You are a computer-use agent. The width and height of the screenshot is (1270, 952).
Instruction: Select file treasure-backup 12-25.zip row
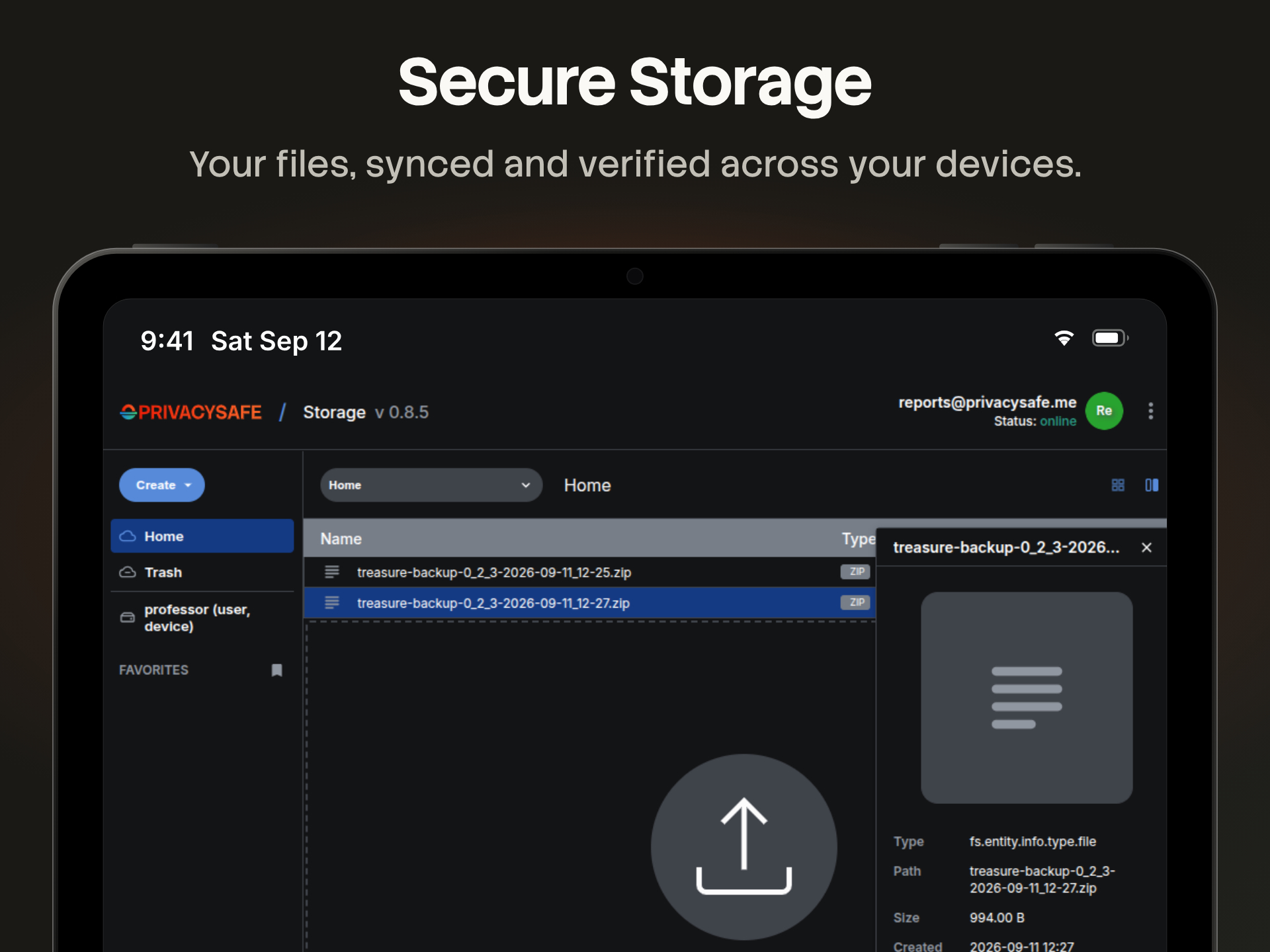coord(589,572)
